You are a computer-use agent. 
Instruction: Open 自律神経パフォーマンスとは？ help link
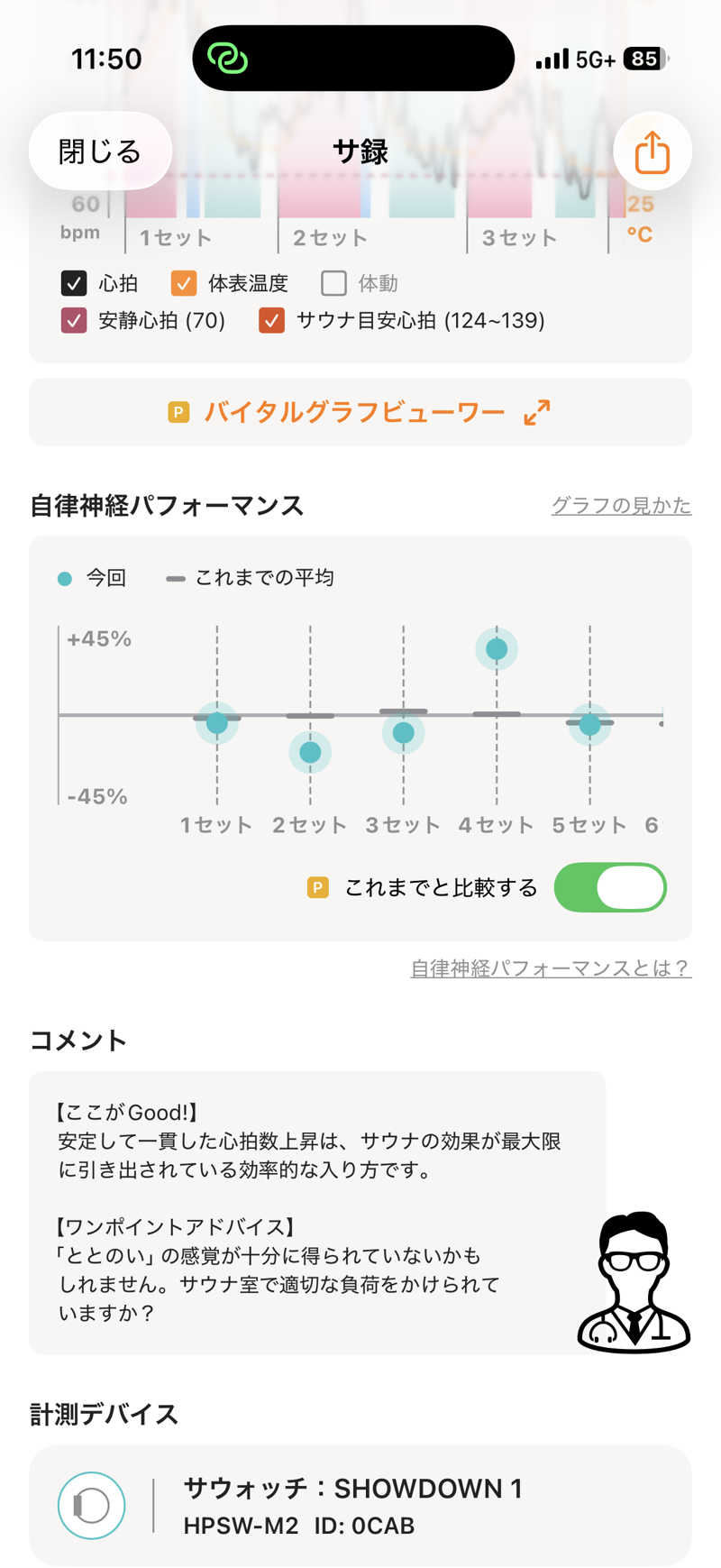[x=551, y=967]
